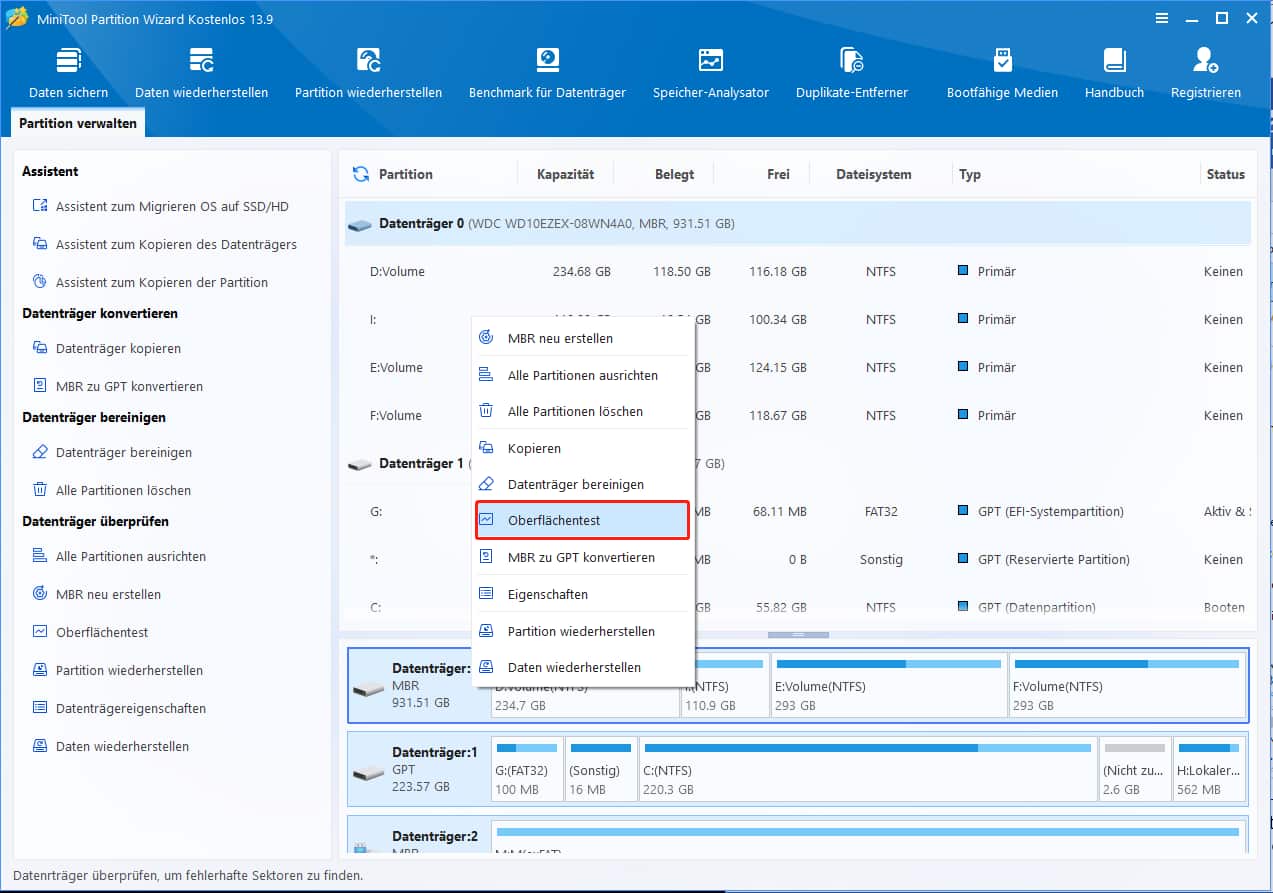Open the Handbuch
The width and height of the screenshot is (1273, 893).
[x=1114, y=73]
